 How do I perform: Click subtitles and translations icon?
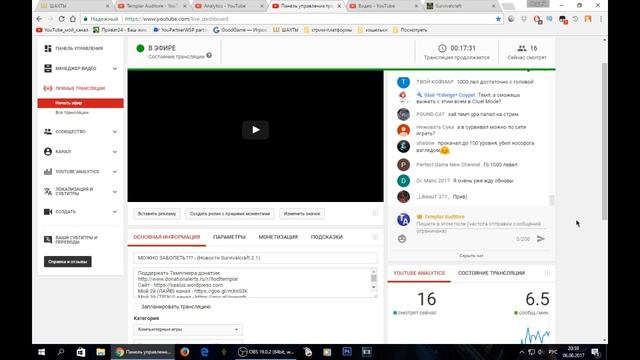coord(48,240)
